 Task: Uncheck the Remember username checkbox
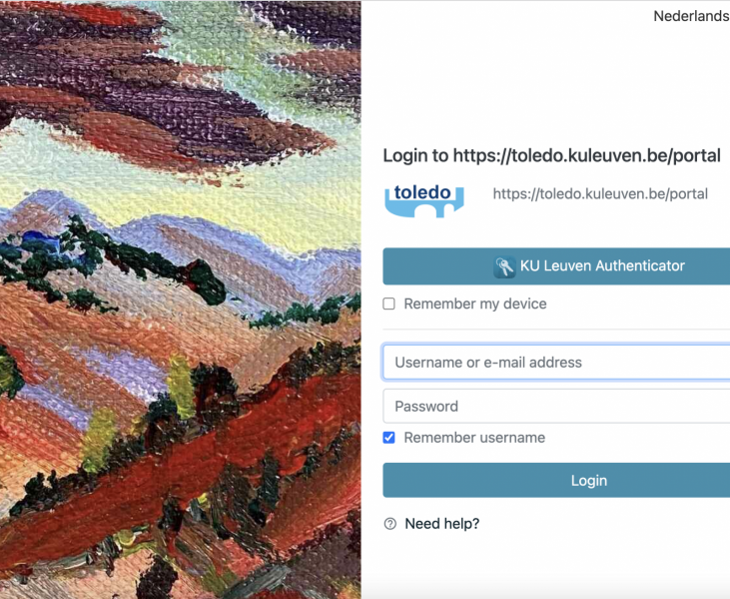[389, 437]
